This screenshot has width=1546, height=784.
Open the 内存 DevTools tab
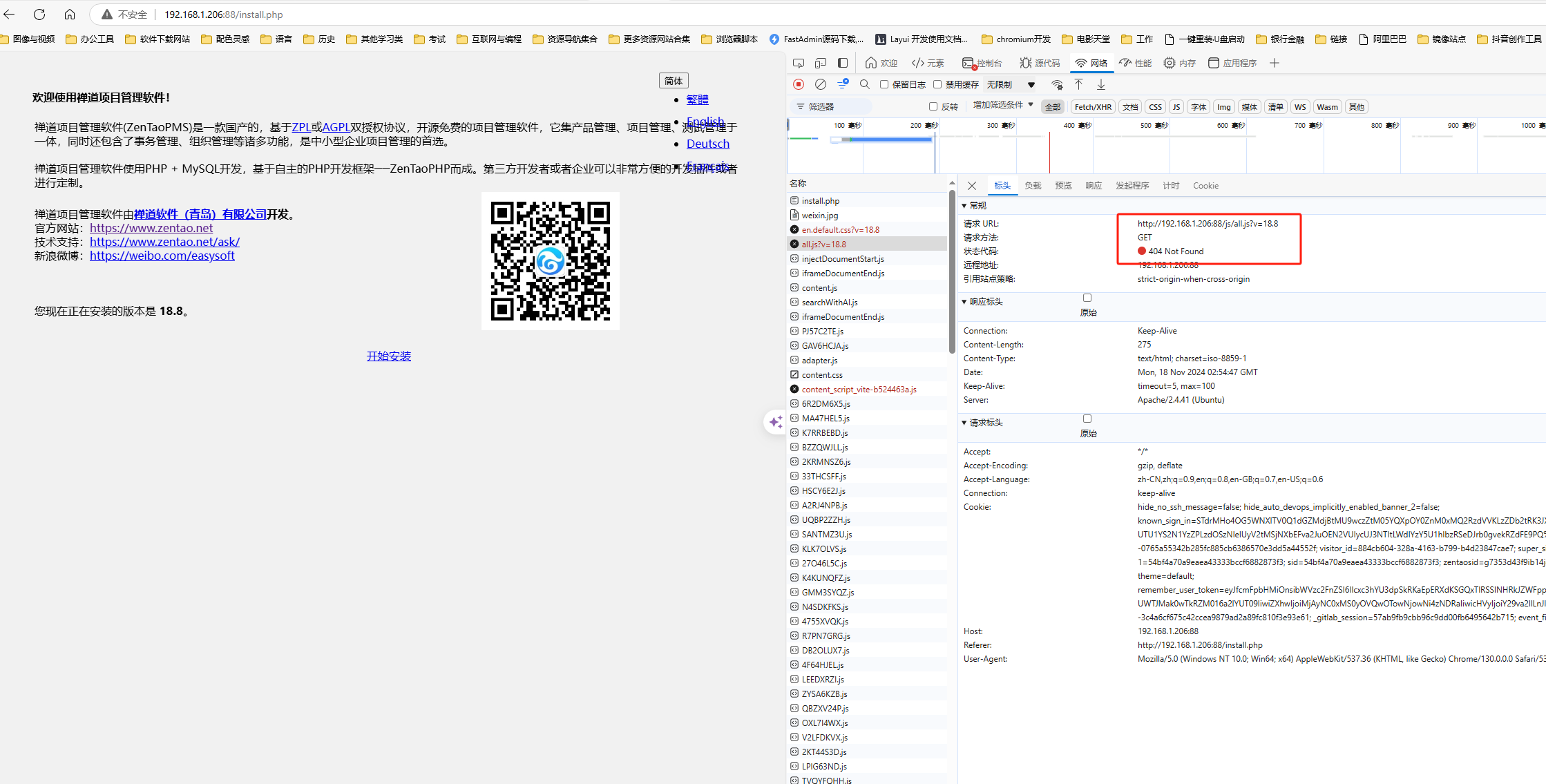(x=1180, y=63)
